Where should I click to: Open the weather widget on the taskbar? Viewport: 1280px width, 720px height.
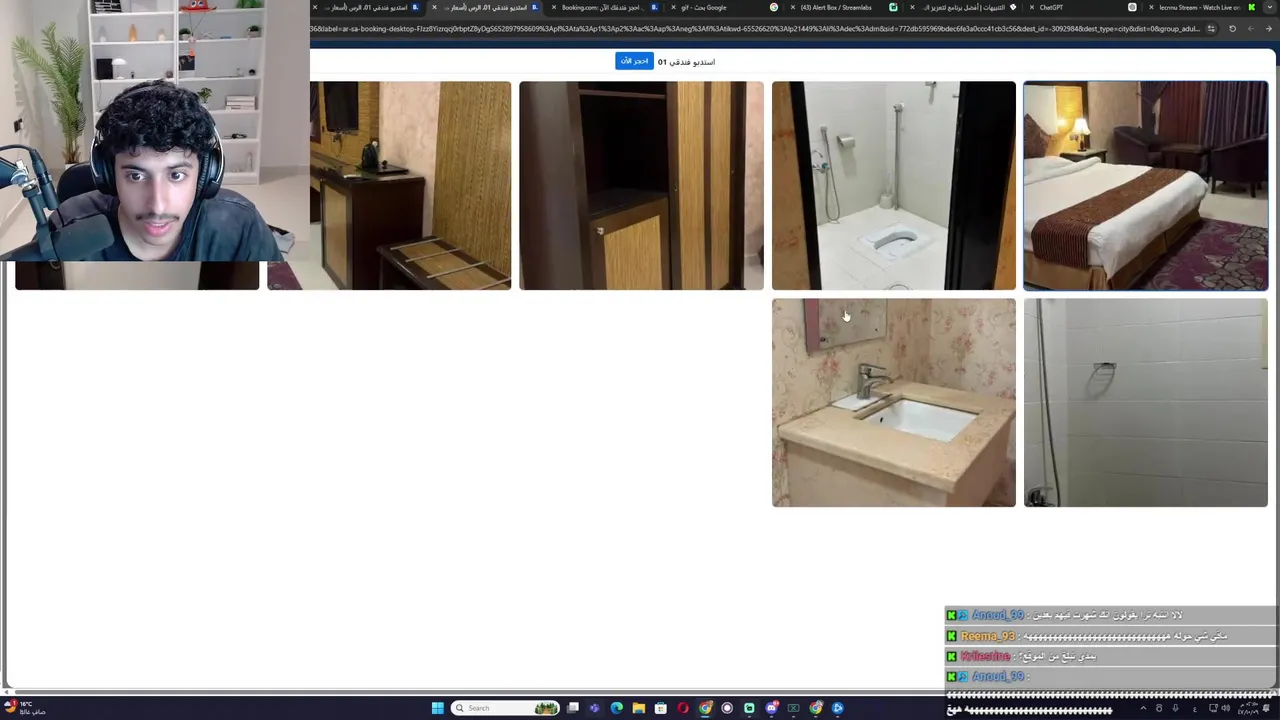point(24,708)
